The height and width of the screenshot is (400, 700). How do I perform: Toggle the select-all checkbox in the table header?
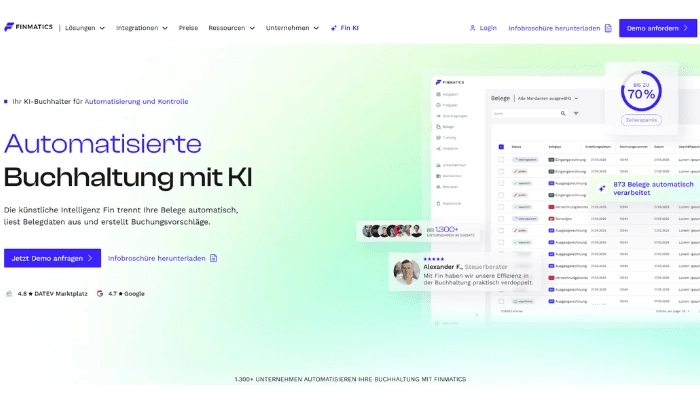[x=501, y=147]
